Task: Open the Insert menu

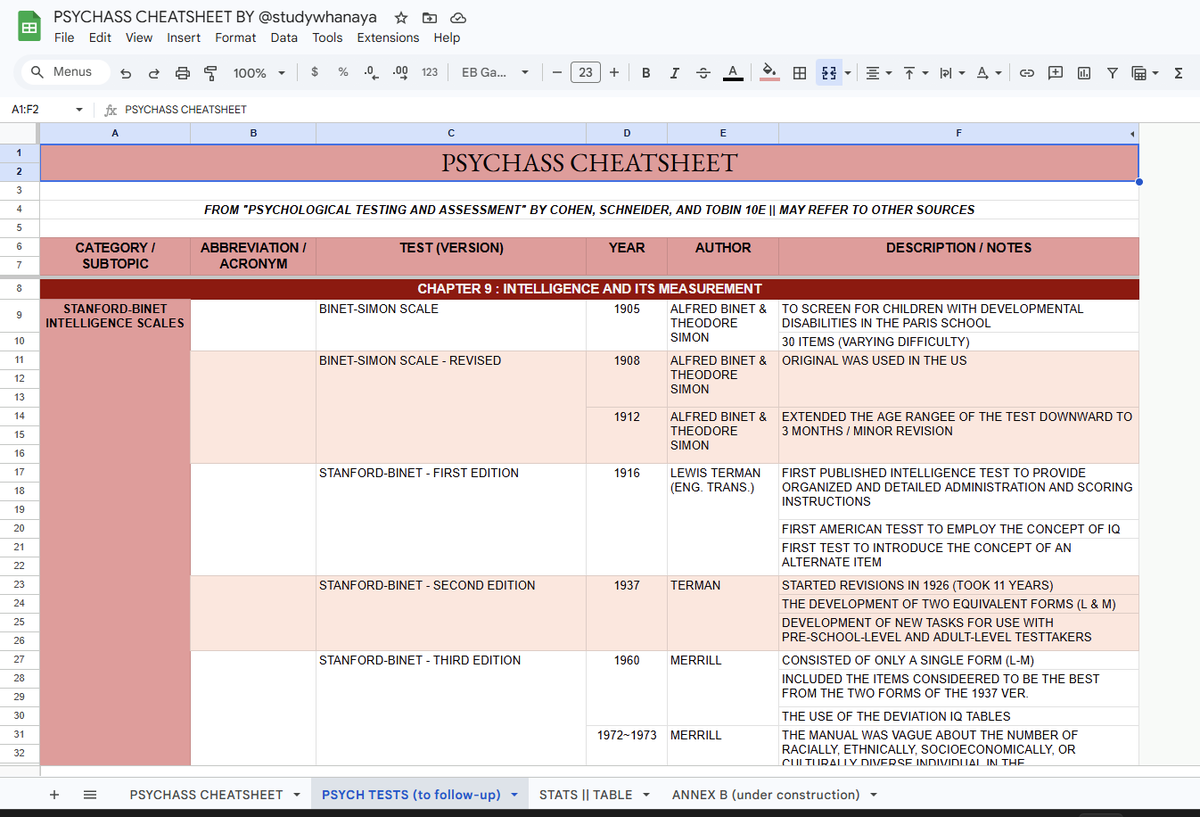Action: (184, 38)
